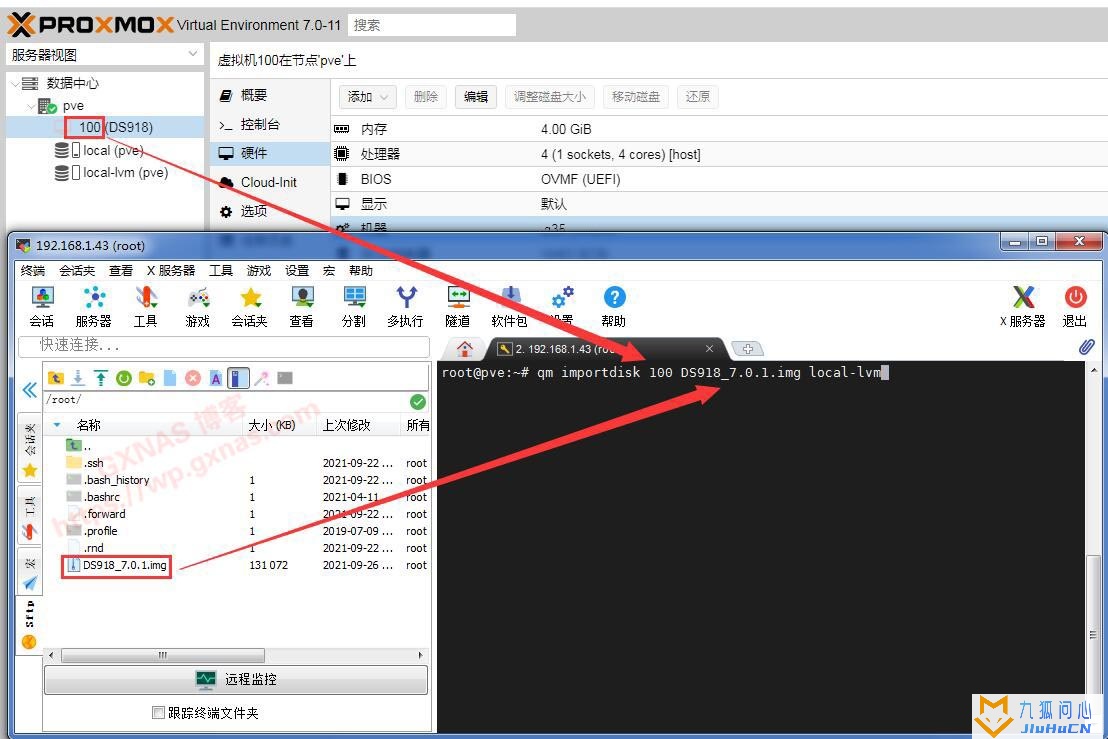This screenshot has height=739, width=1108.
Task: Refresh the SFTP folder with green icon
Action: pos(124,378)
